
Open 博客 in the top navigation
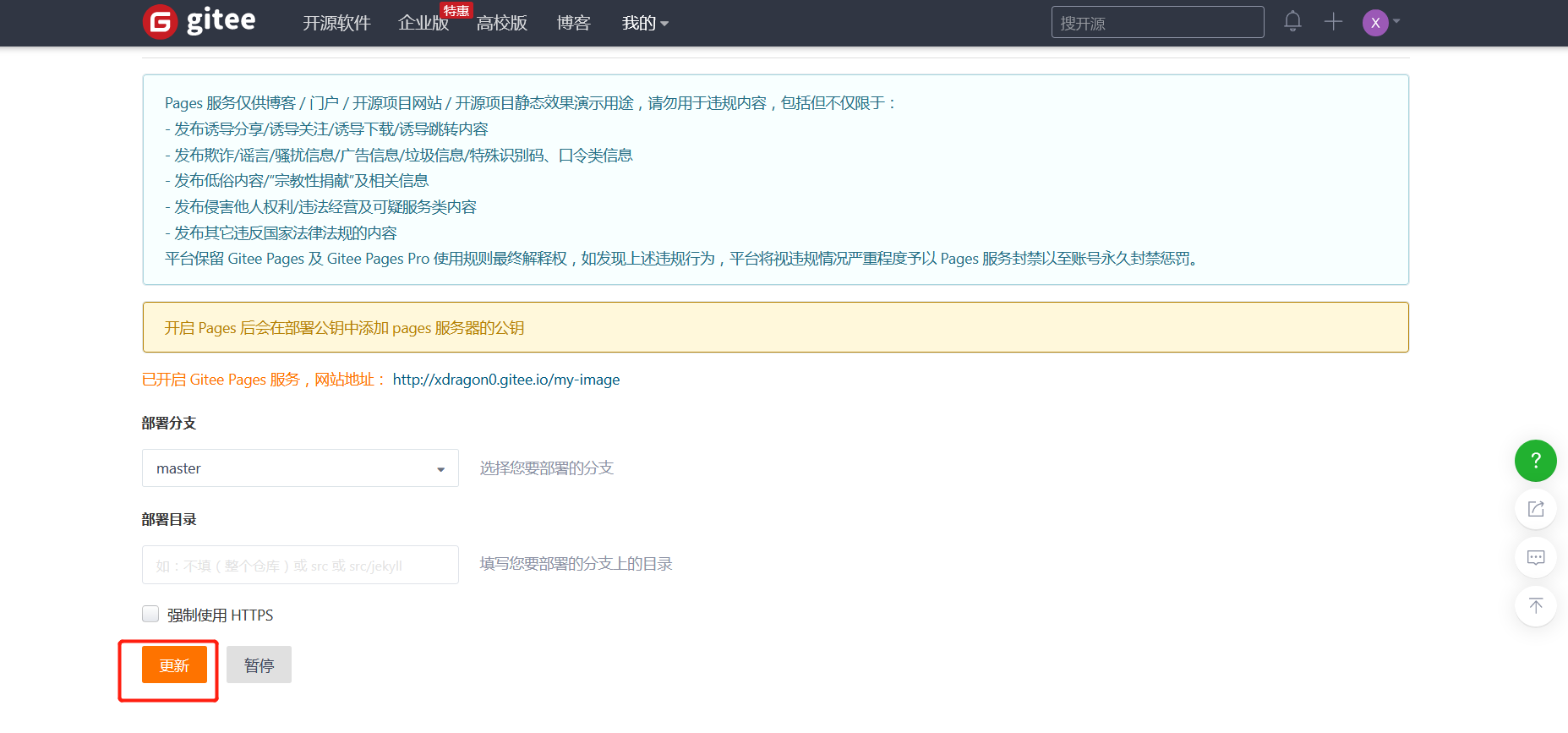[573, 23]
